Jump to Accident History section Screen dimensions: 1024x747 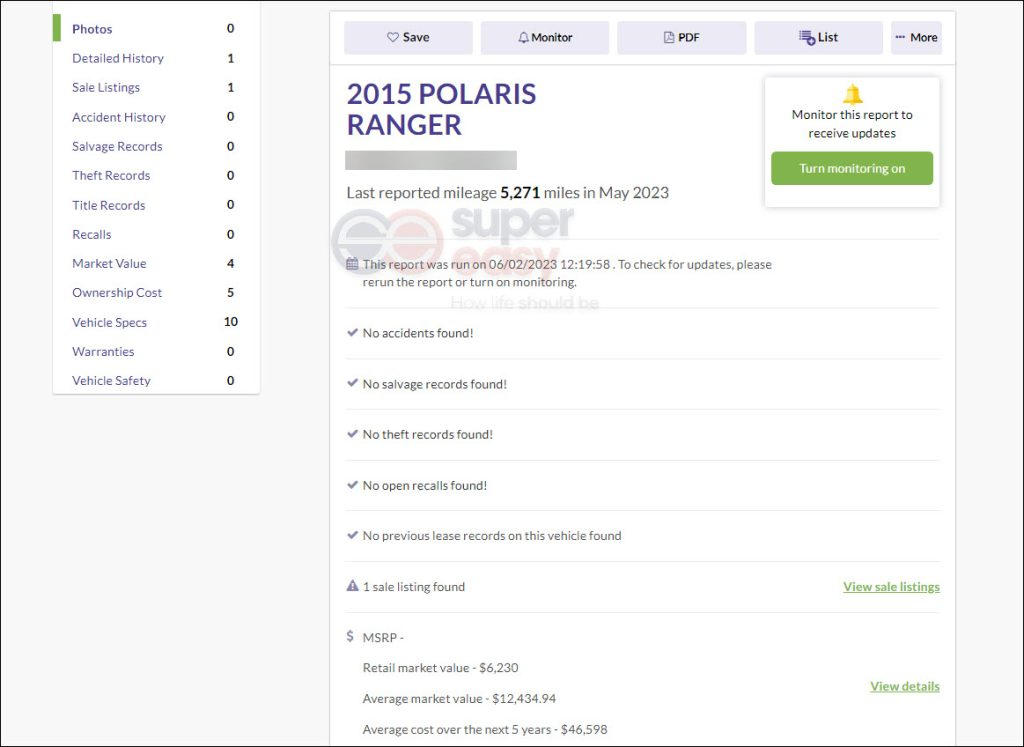pyautogui.click(x=119, y=117)
